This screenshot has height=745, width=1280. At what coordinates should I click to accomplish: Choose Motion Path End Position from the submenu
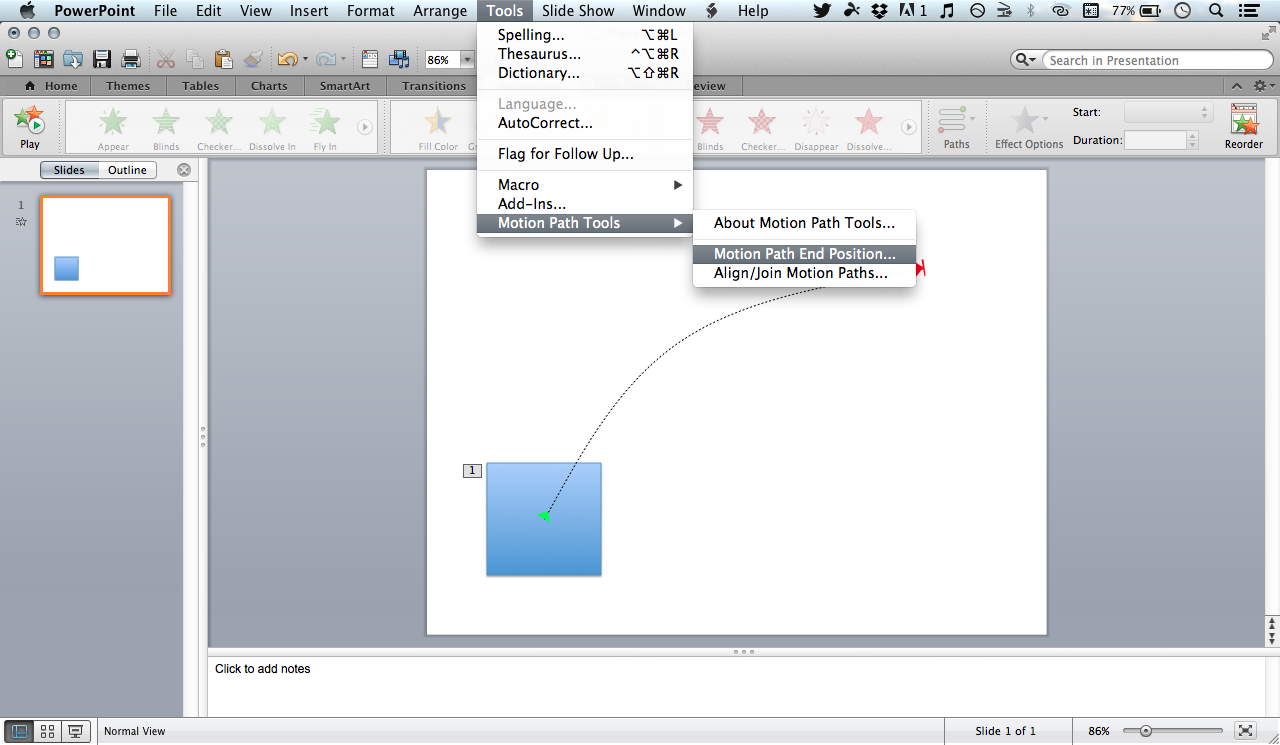coord(804,254)
